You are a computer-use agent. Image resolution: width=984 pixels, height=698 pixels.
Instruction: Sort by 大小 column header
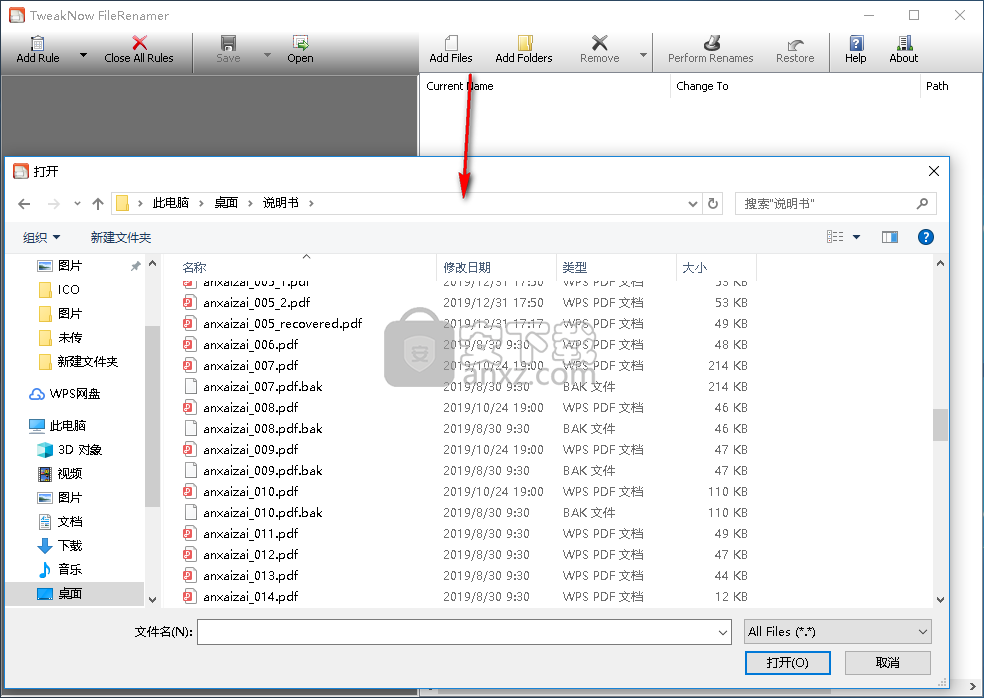pos(695,267)
